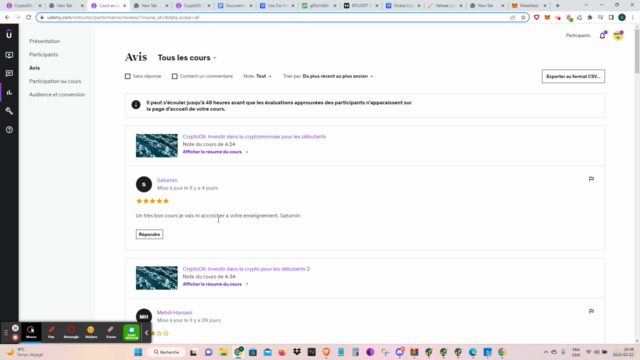Viewport: 640px width, 360px height.
Task: Open the MetaMask fox extension icon
Action: tap(547, 18)
